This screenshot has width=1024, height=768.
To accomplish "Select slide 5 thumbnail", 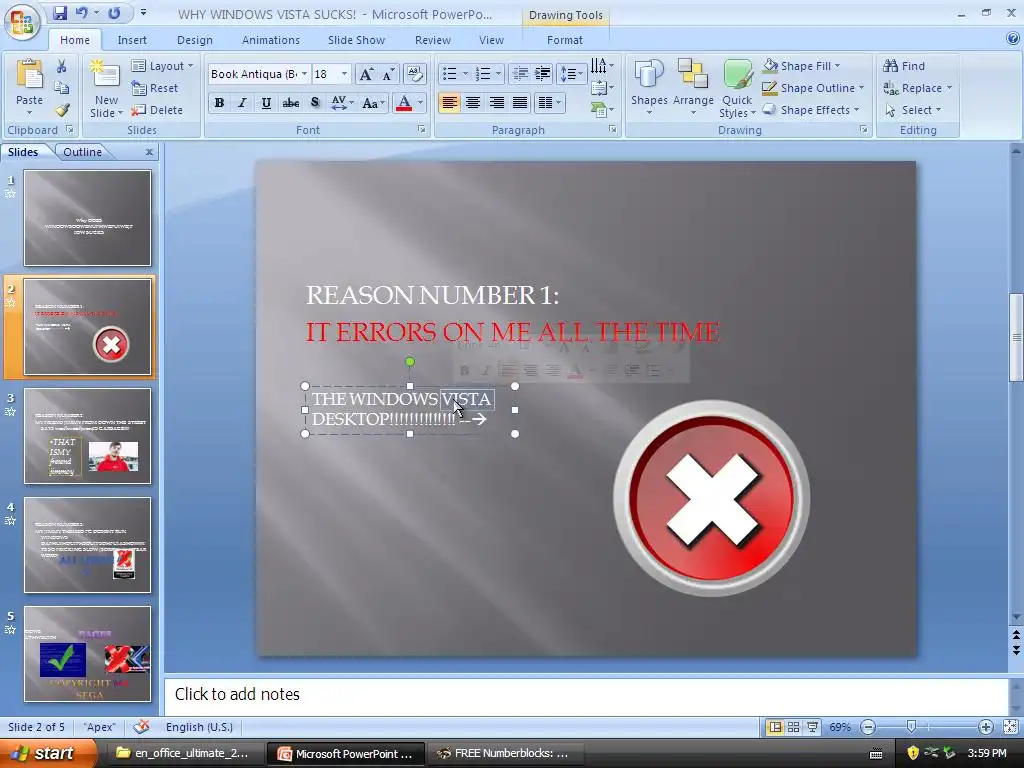I will point(88,654).
